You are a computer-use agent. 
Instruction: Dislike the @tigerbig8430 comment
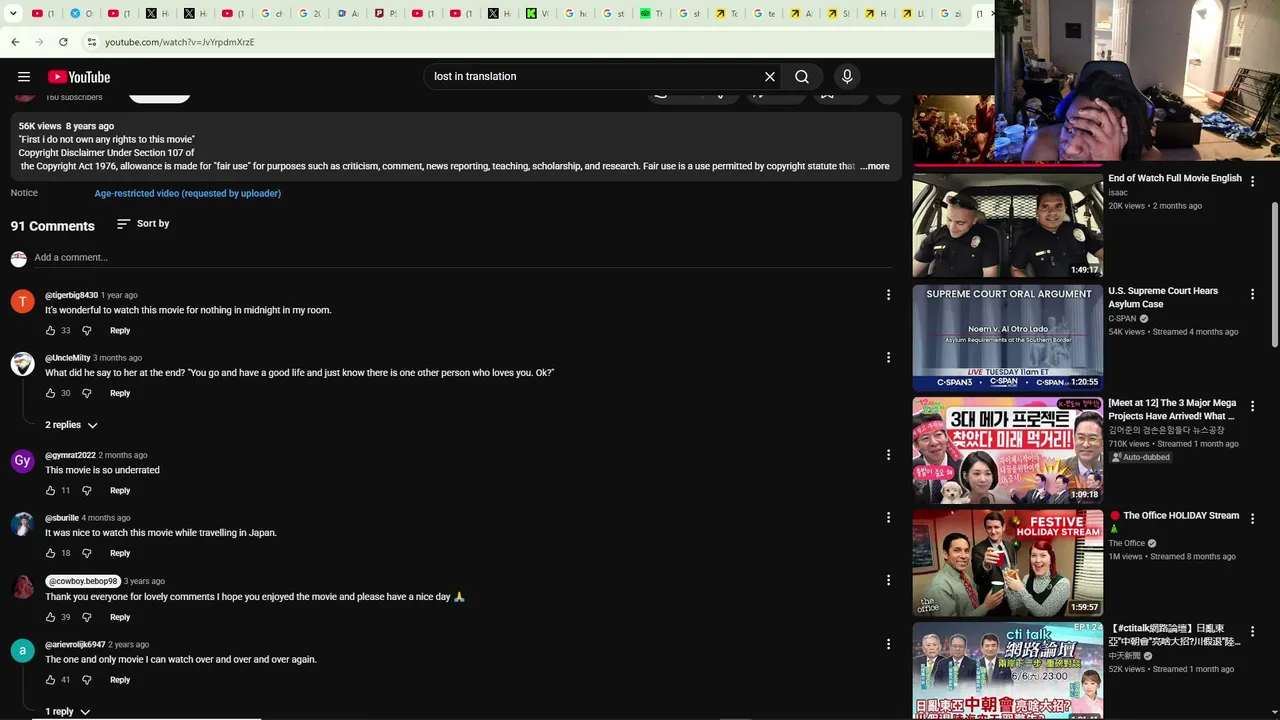tap(87, 331)
